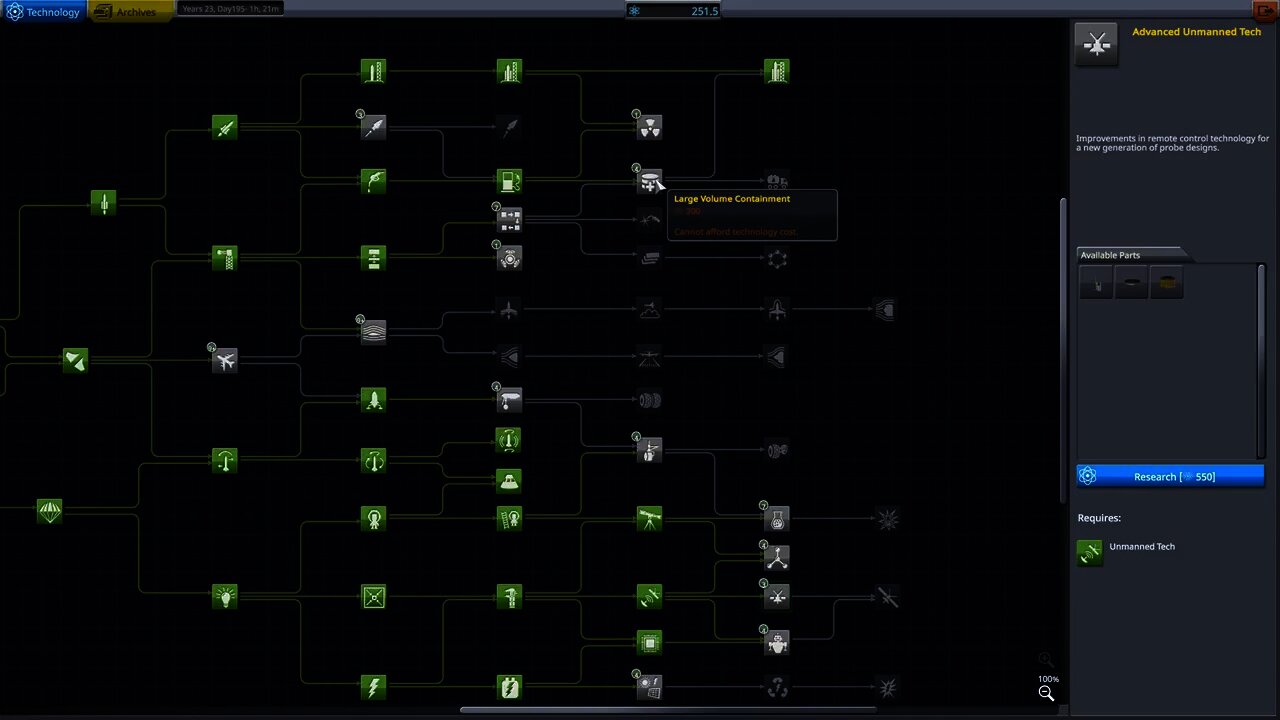Open the astronaut Space Exploration node
Viewport: 1280px width, 720px height.
pos(373,519)
